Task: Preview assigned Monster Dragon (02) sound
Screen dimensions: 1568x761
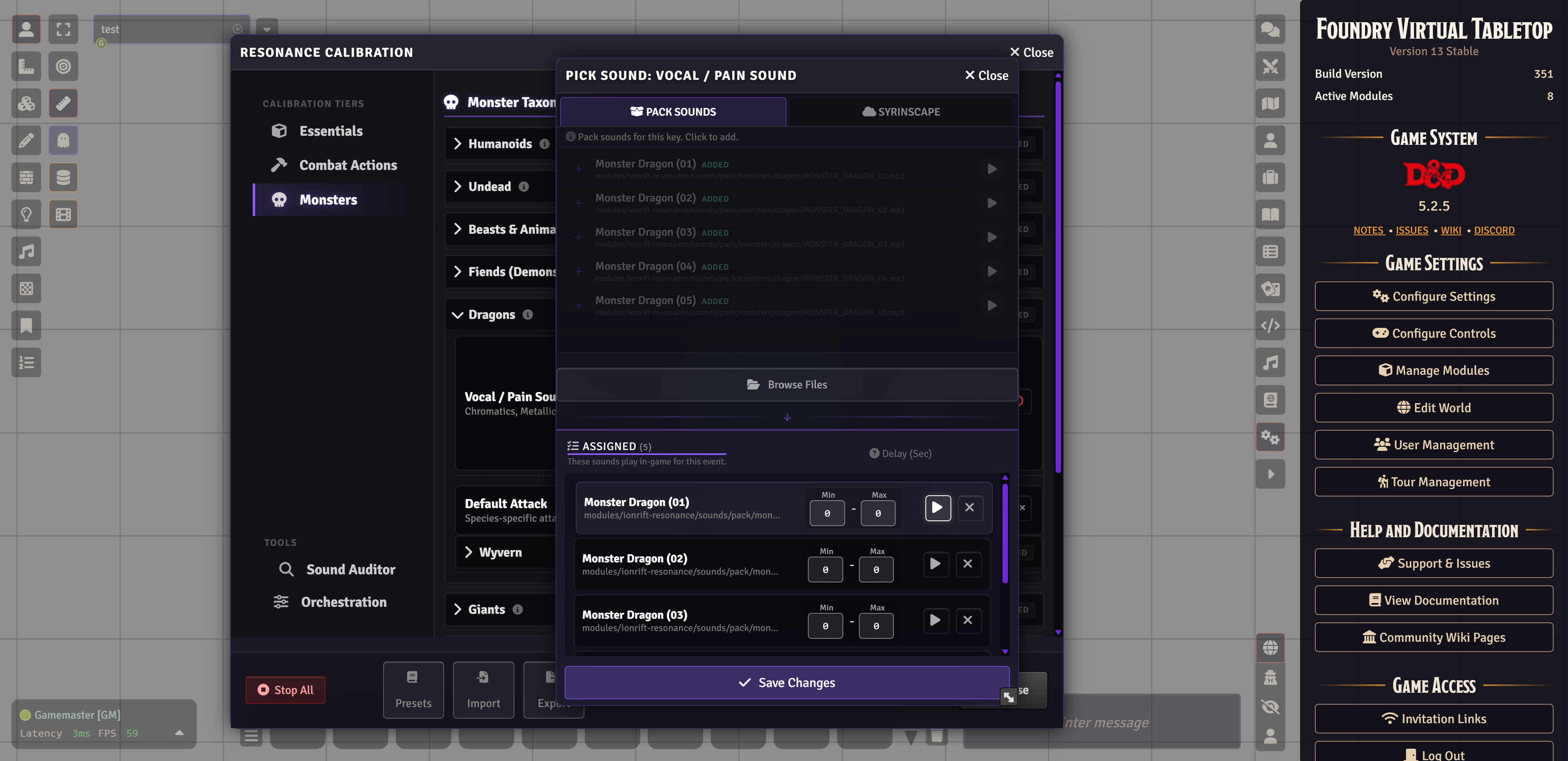Action: [x=935, y=564]
